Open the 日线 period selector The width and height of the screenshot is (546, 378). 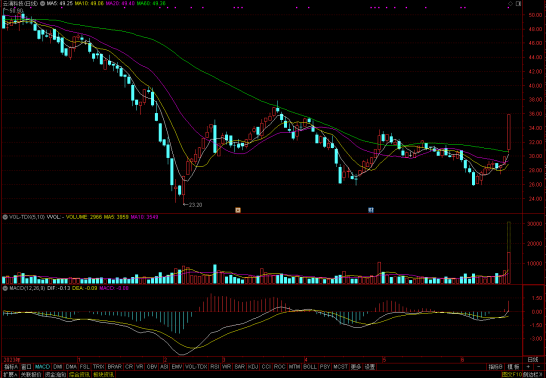pos(533,360)
